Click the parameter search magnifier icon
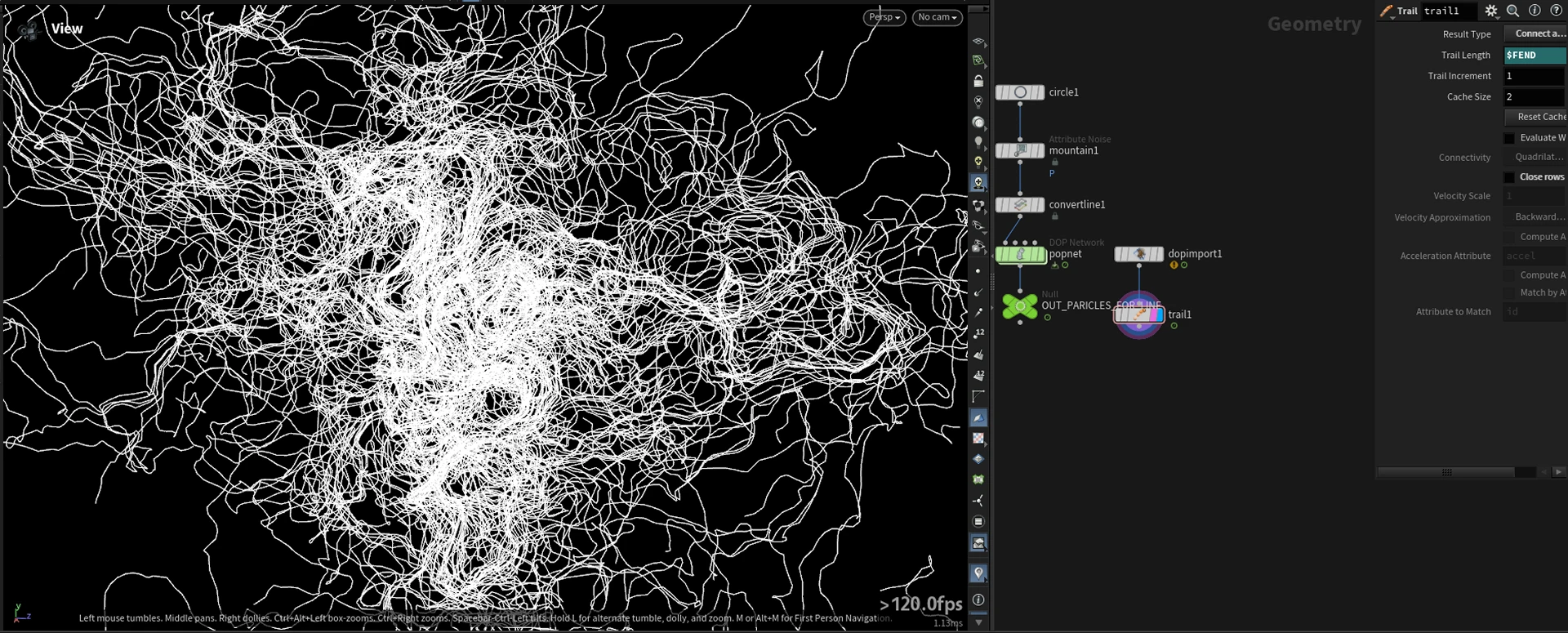 1512,11
